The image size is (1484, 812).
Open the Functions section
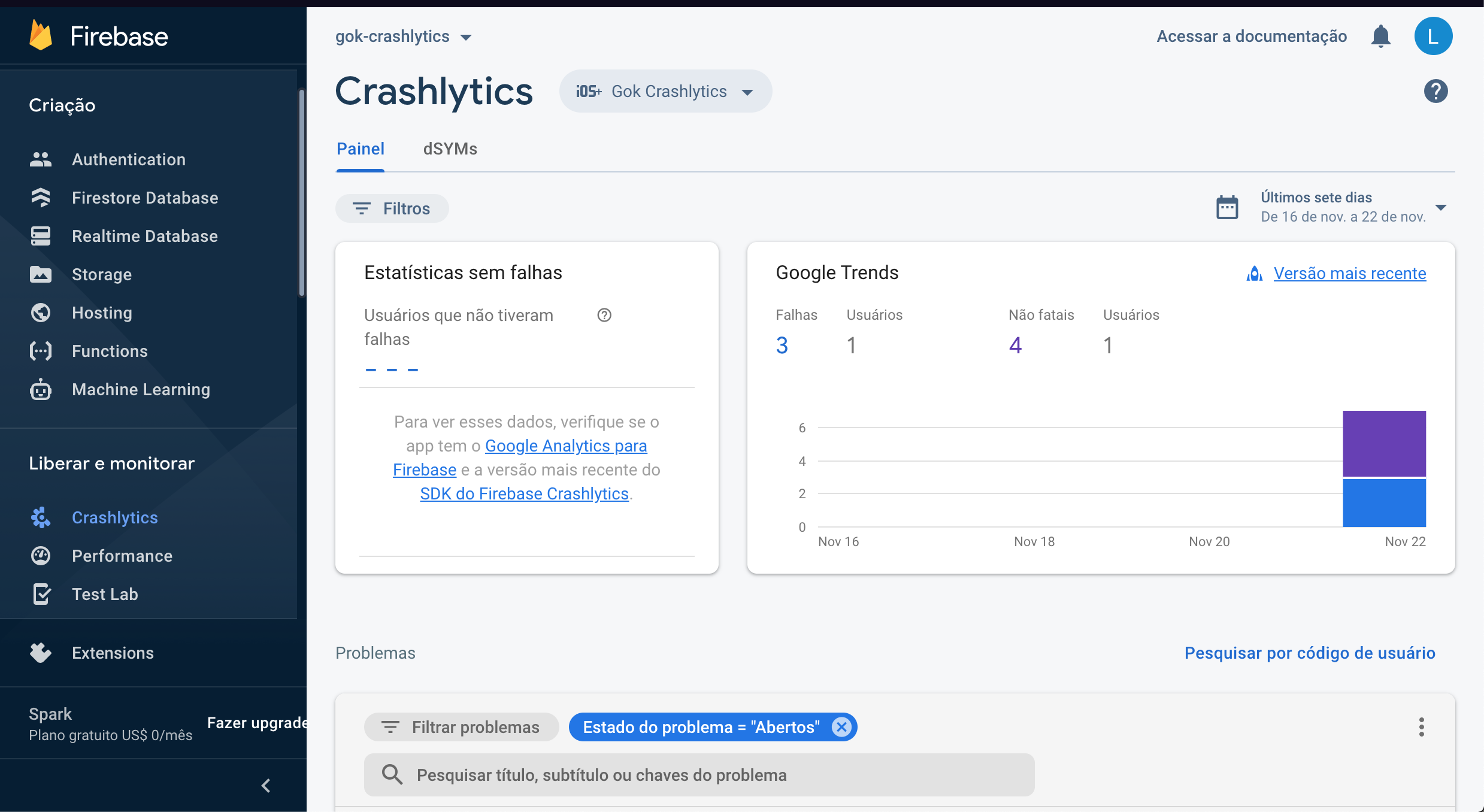pos(110,351)
